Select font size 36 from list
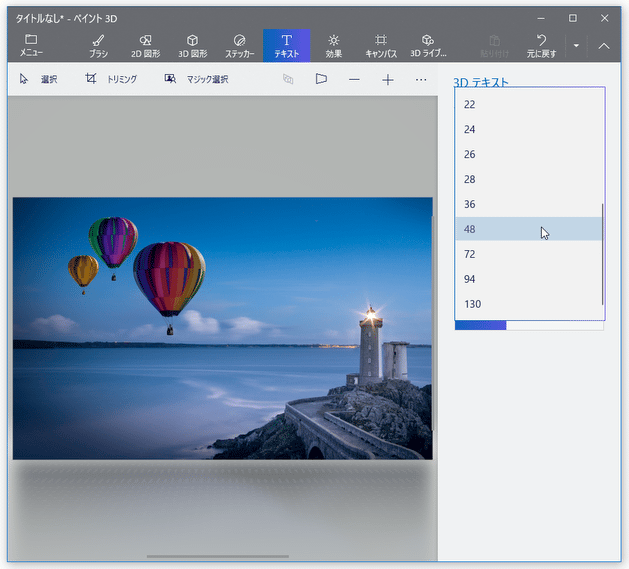Image resolution: width=629 pixels, height=569 pixels. pyautogui.click(x=529, y=204)
